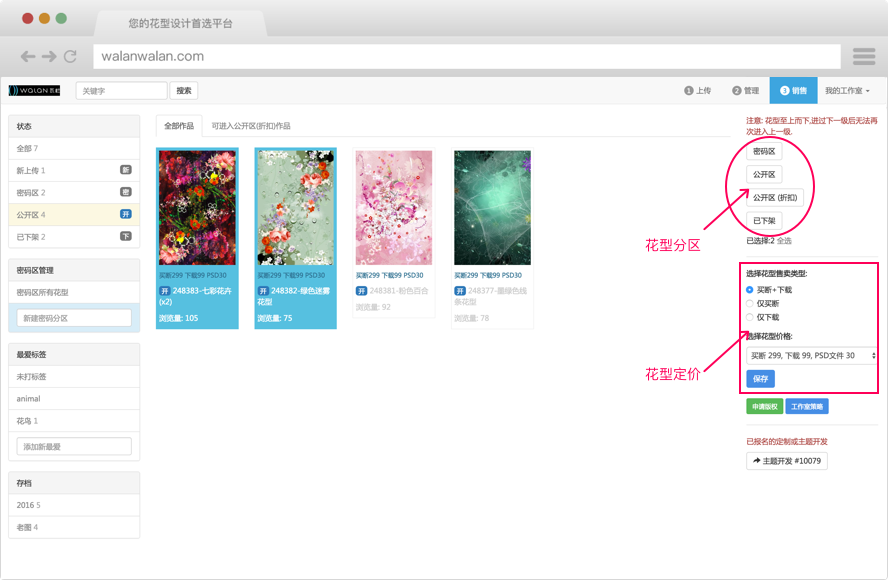Click the 开 badge in the 公开区 row
Screen dimensions: 888x580
point(126,215)
